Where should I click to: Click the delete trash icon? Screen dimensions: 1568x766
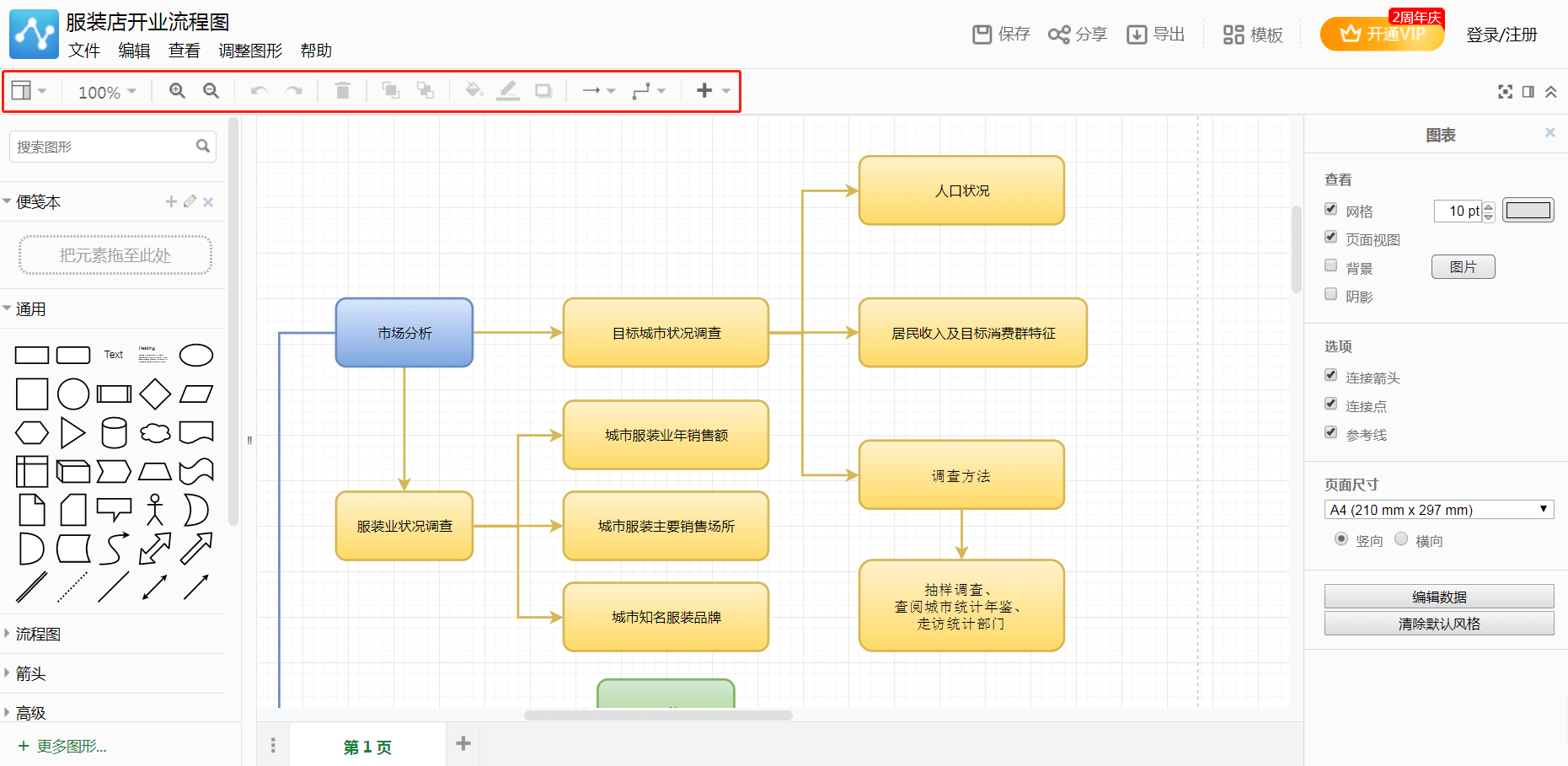[342, 90]
